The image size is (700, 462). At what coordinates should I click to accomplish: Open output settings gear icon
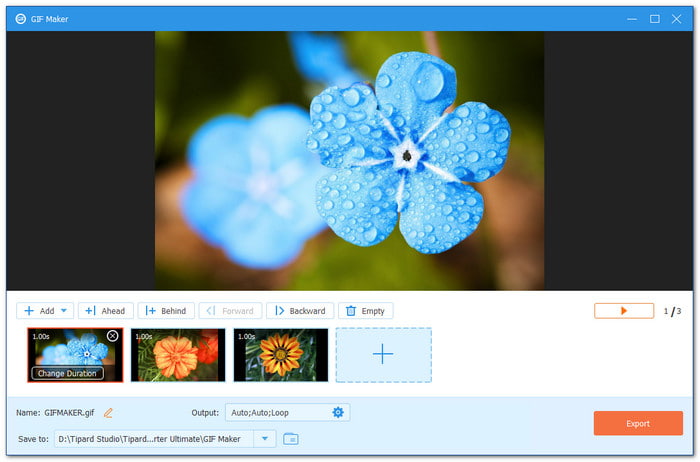338,412
